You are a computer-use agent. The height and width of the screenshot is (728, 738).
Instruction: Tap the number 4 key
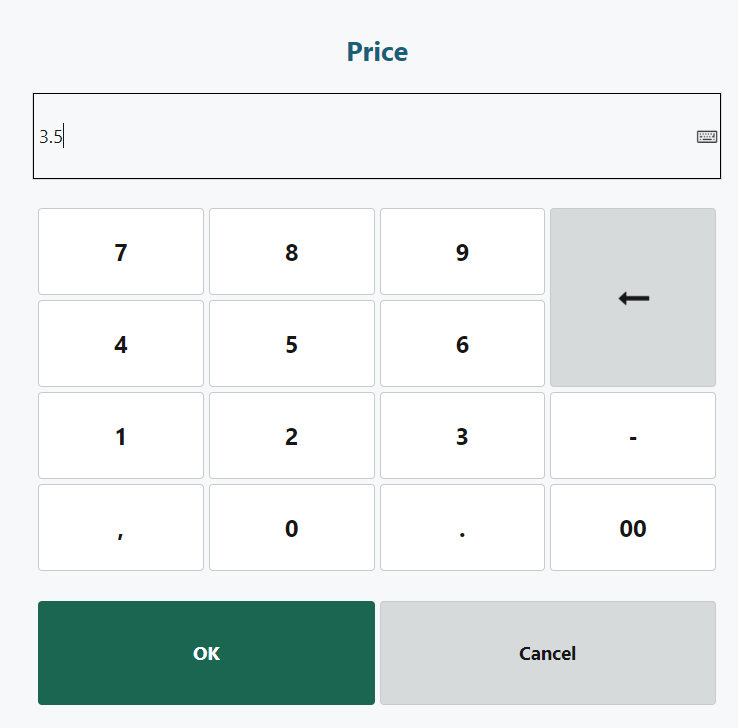(121, 344)
